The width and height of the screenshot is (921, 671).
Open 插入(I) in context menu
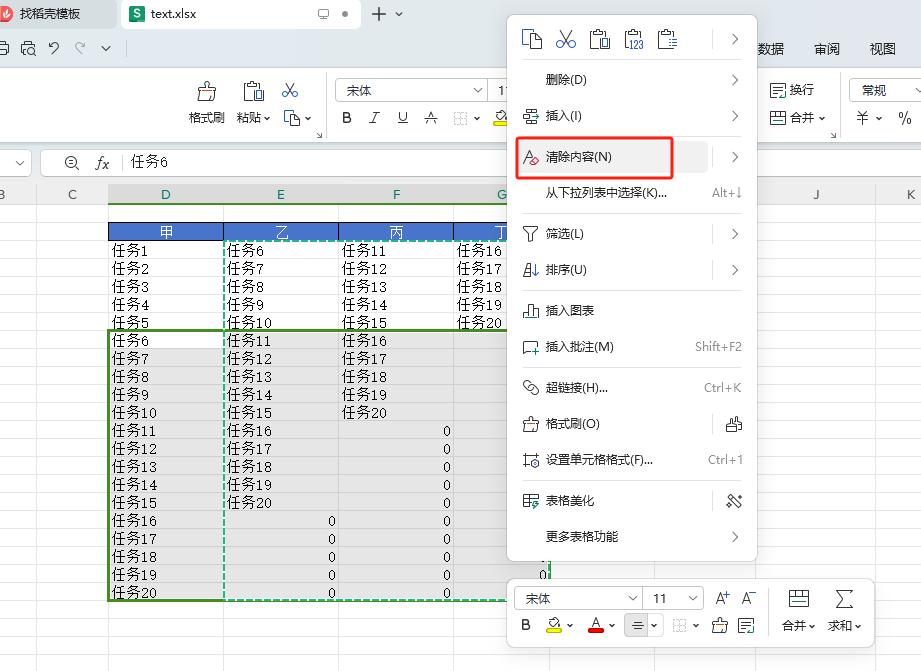[x=631, y=116]
